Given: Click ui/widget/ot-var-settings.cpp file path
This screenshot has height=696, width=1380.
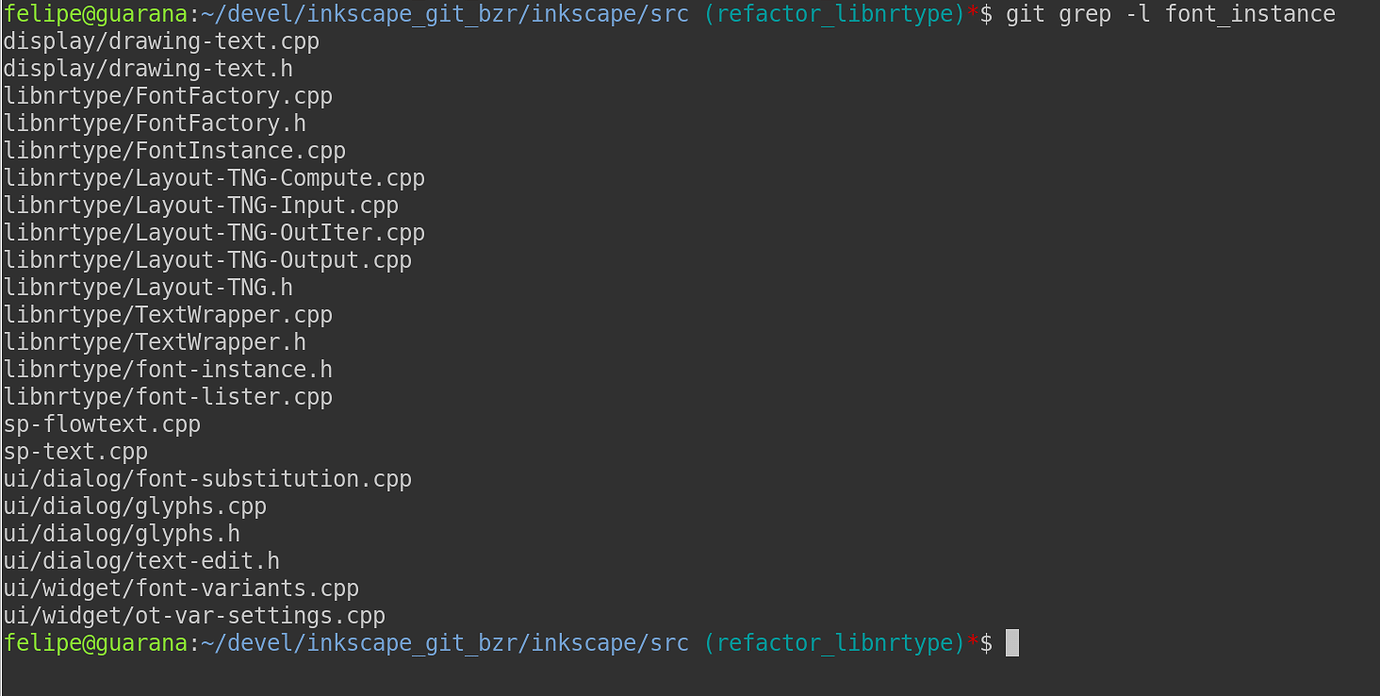Looking at the screenshot, I should (194, 616).
